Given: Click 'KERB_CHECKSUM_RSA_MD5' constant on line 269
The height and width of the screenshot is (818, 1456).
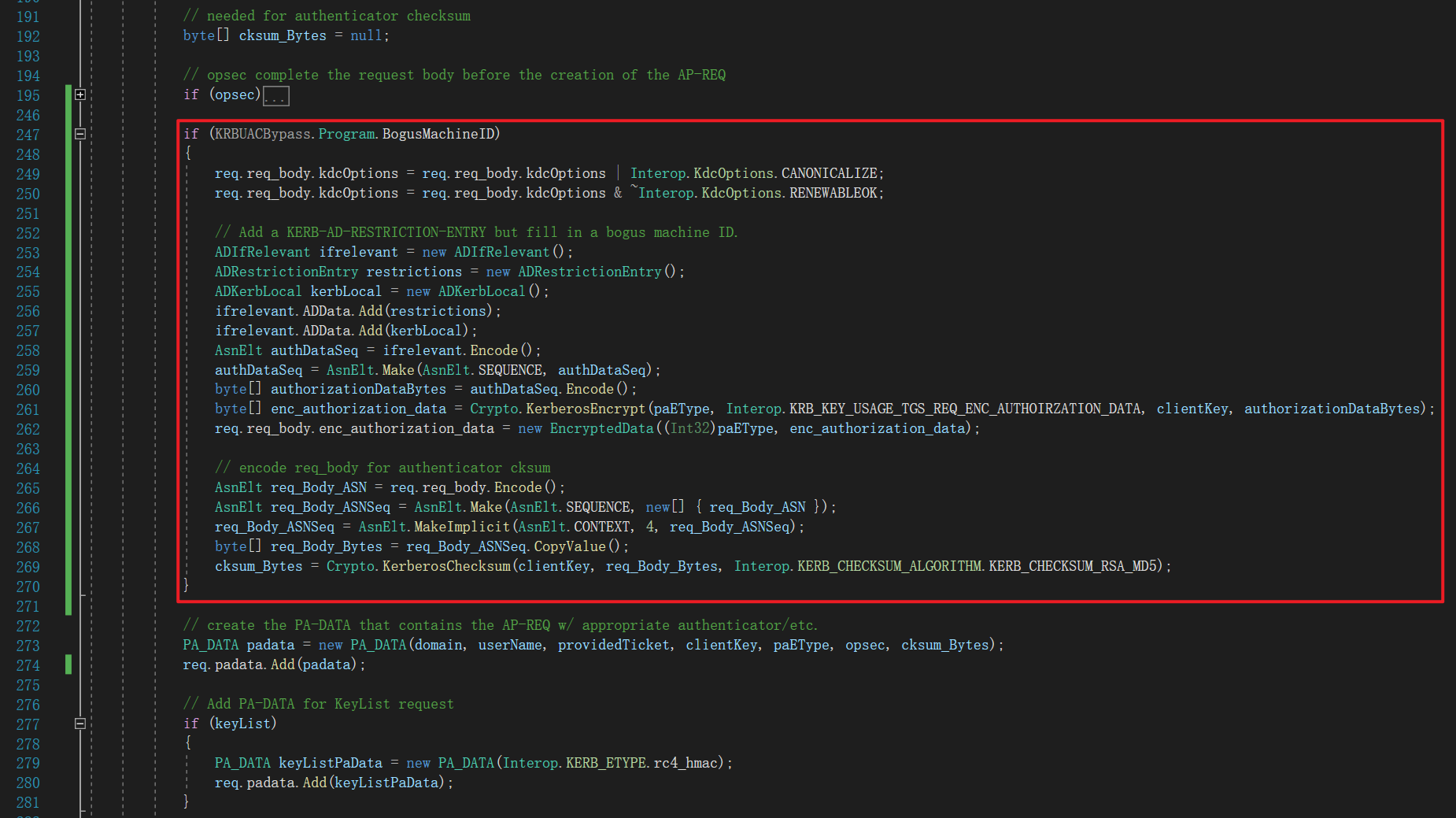Looking at the screenshot, I should click(1074, 566).
